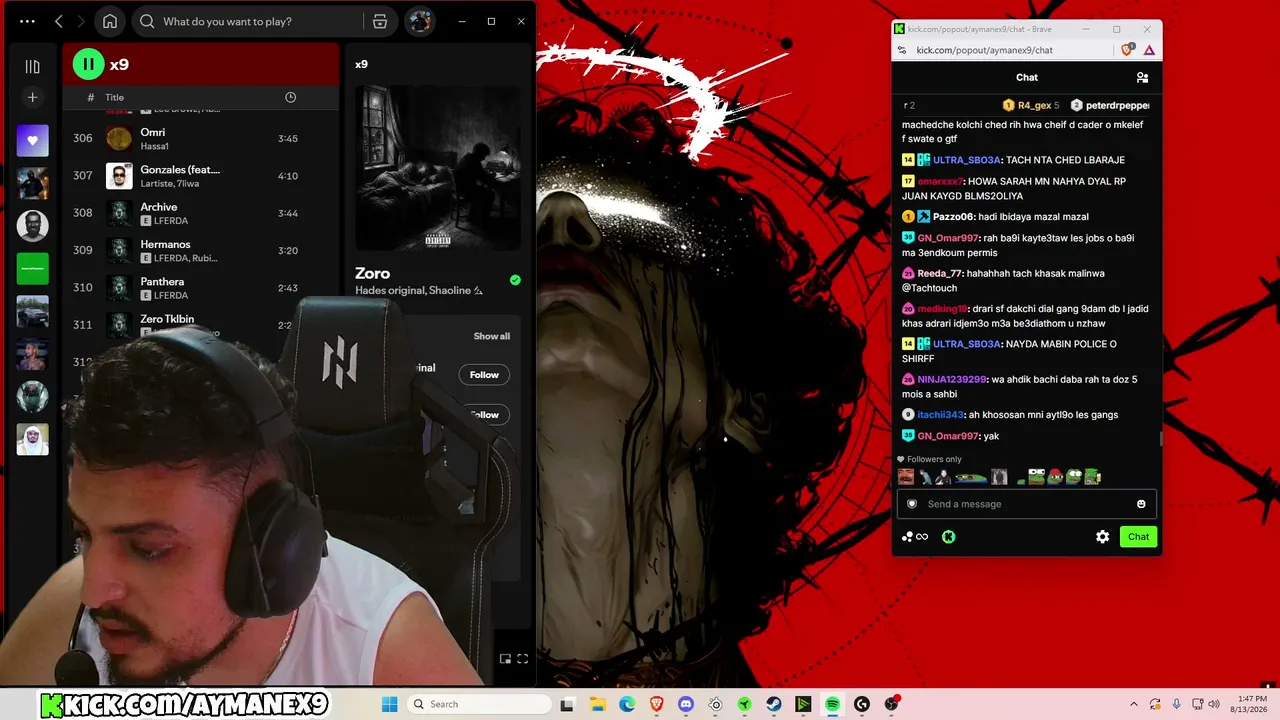Screen dimensions: 1280x720
Task: Open chat settings gear
Action: pos(1102,537)
